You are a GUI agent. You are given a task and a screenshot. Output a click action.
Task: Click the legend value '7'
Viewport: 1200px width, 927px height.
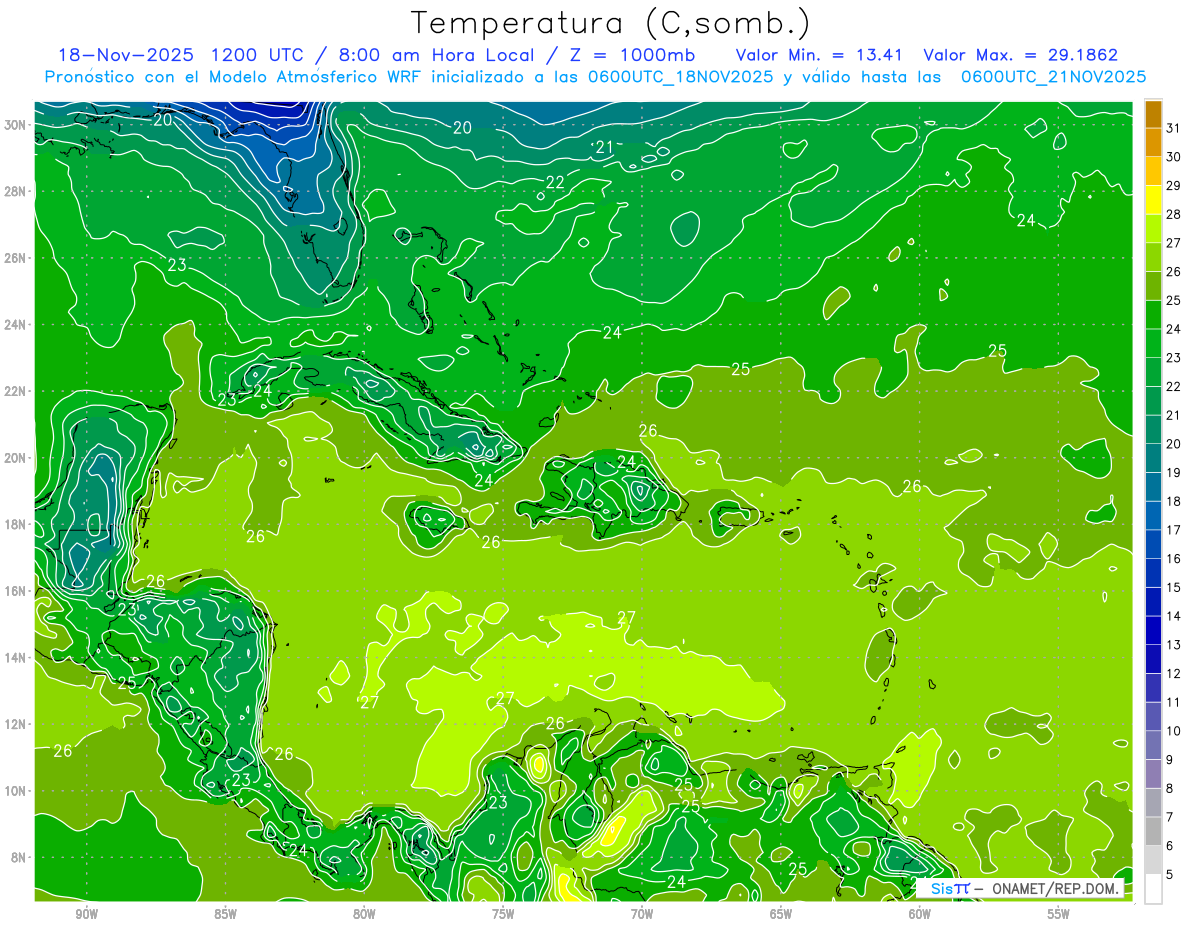click(1170, 817)
